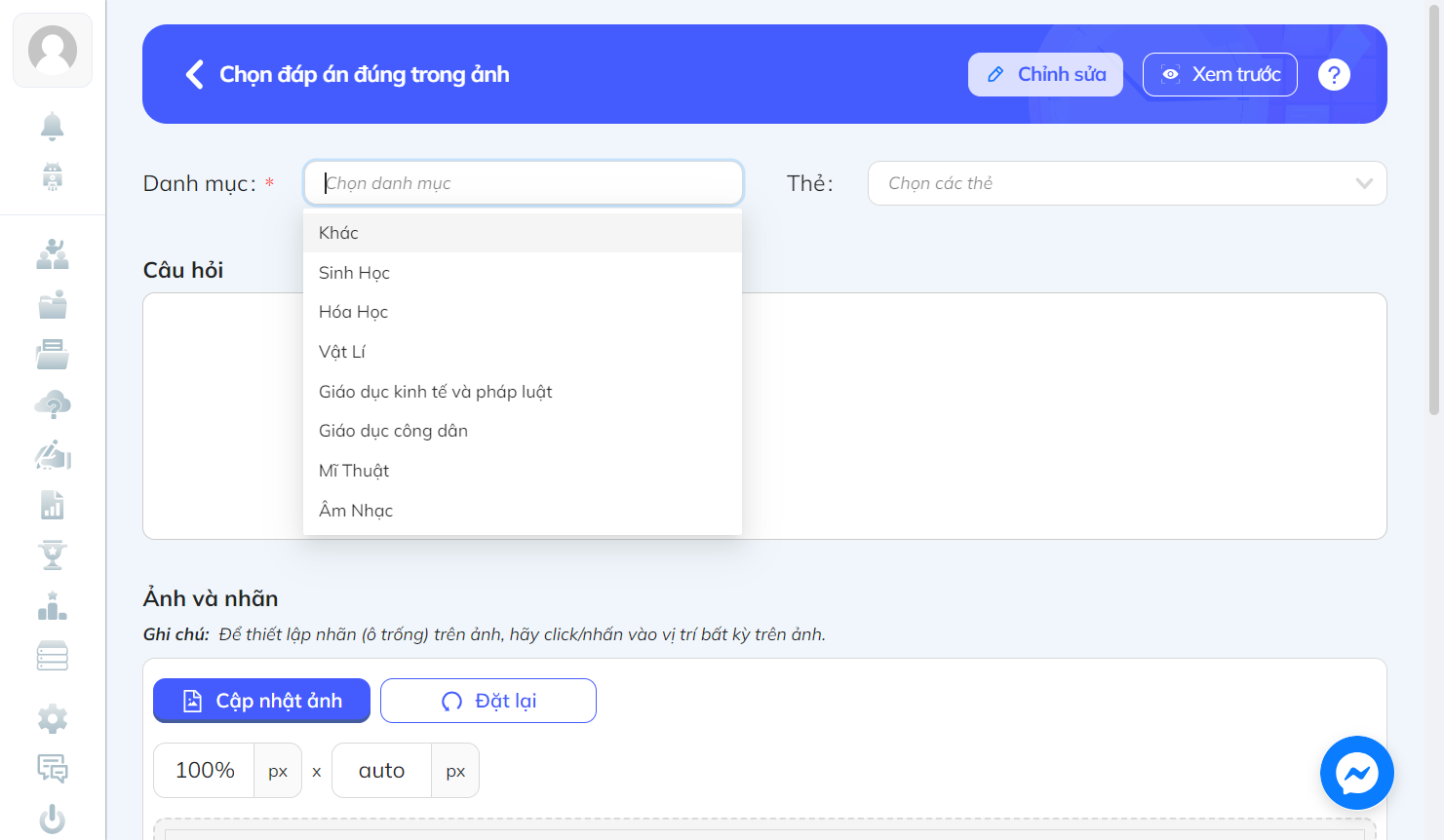Click the help question mark icon
Viewport: 1444px width, 840px height.
click(x=1334, y=74)
